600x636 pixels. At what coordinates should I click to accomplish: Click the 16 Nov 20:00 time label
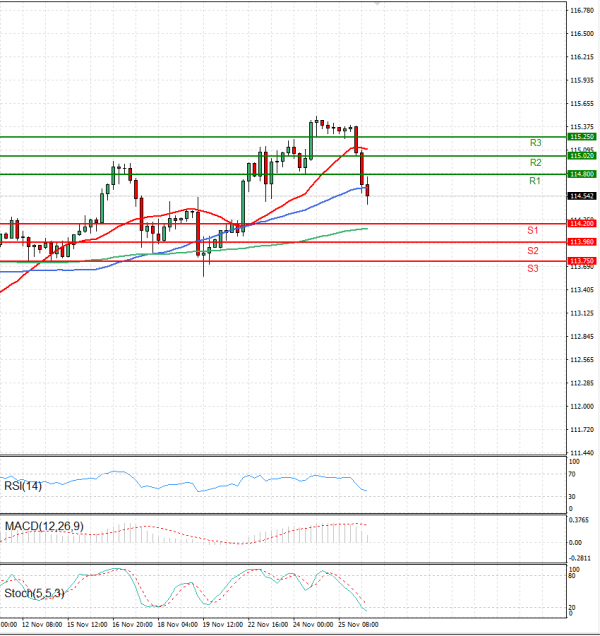click(x=132, y=625)
